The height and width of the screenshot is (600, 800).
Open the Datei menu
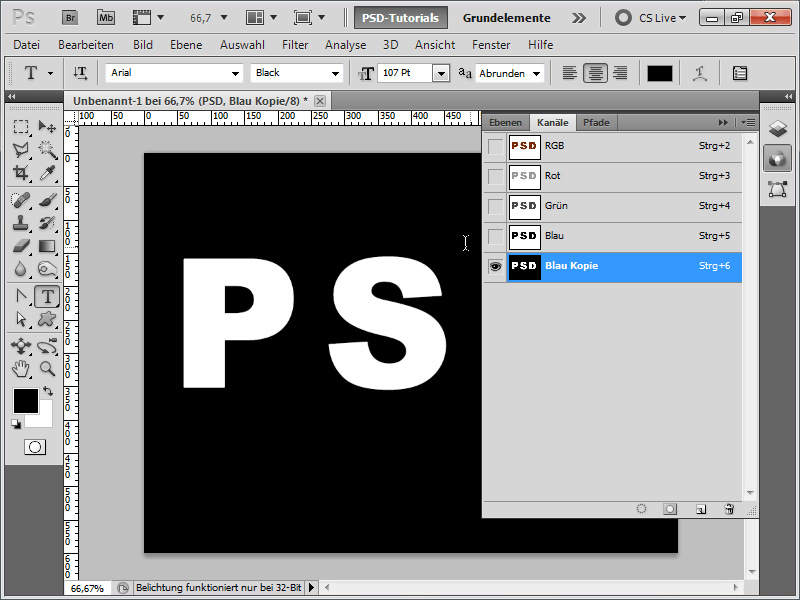tap(27, 45)
